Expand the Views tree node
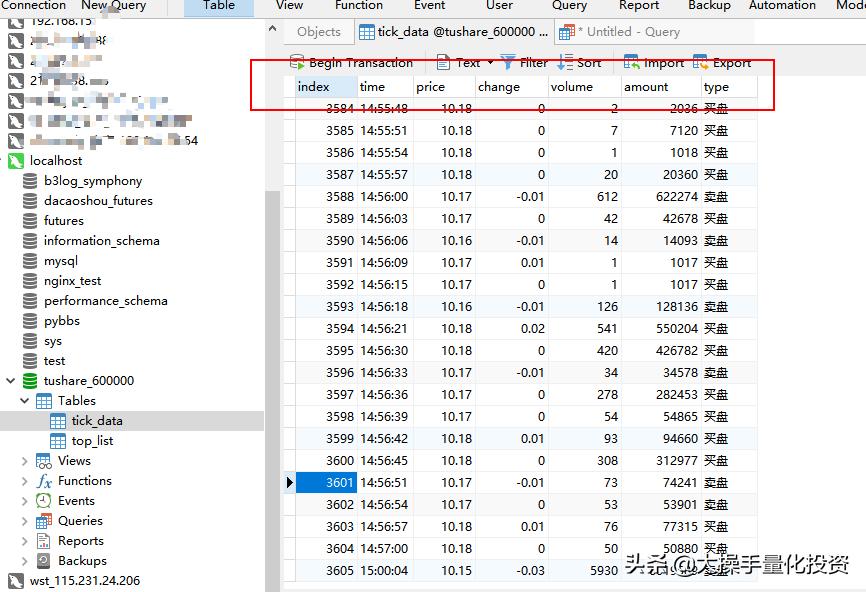866x592 pixels. 25,461
